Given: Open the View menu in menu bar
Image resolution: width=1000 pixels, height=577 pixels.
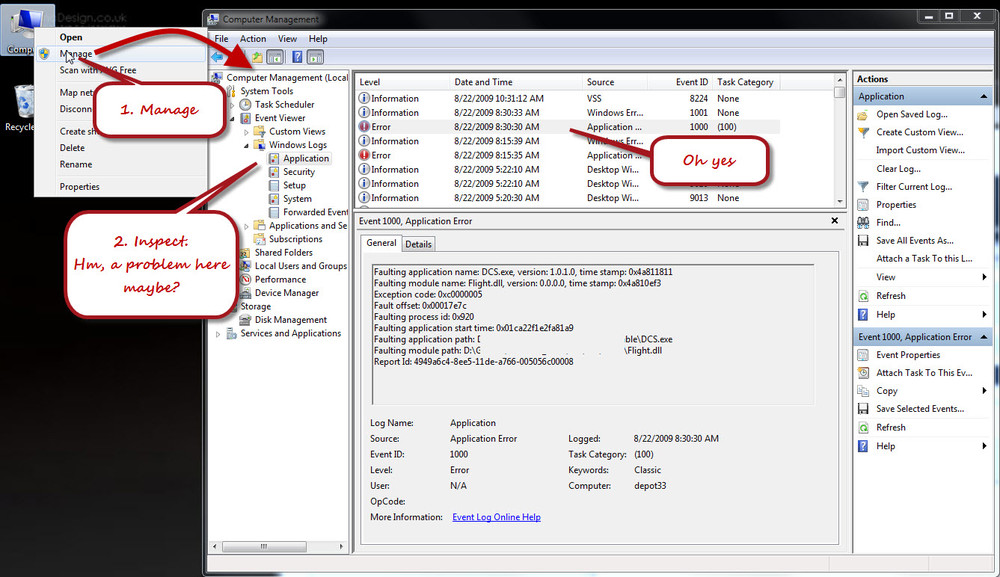Looking at the screenshot, I should 287,38.
